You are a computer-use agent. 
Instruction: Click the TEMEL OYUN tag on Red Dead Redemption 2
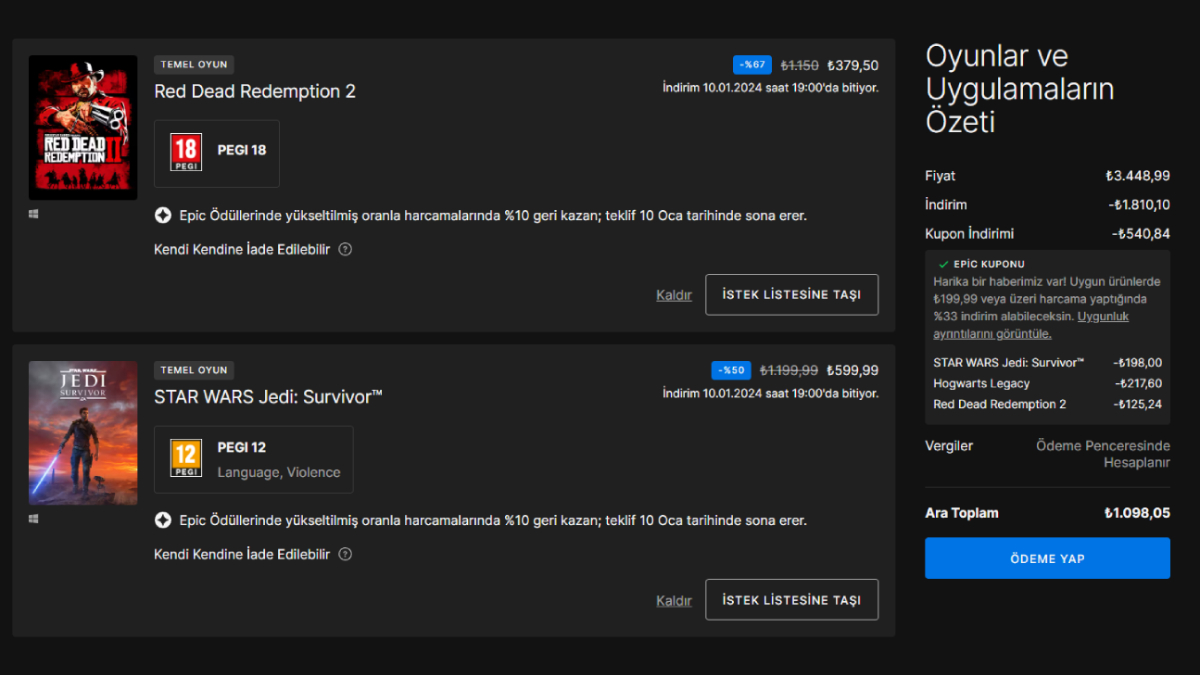point(194,64)
